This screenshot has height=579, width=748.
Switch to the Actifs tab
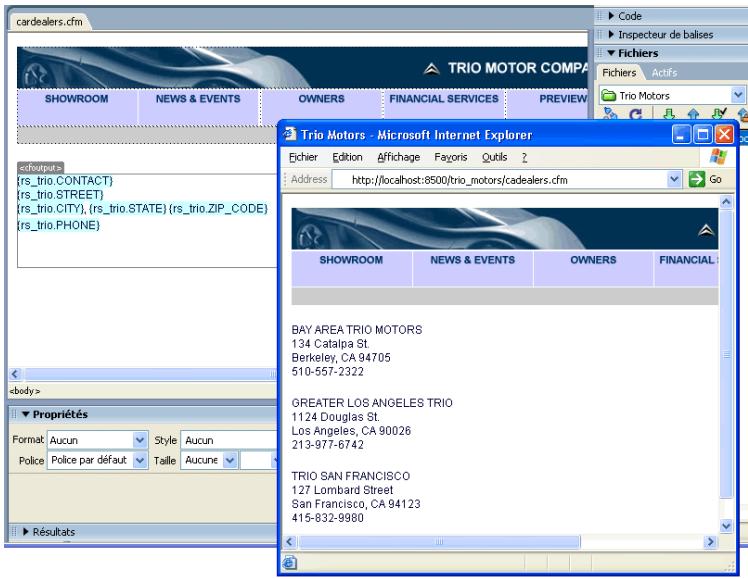pos(664,72)
